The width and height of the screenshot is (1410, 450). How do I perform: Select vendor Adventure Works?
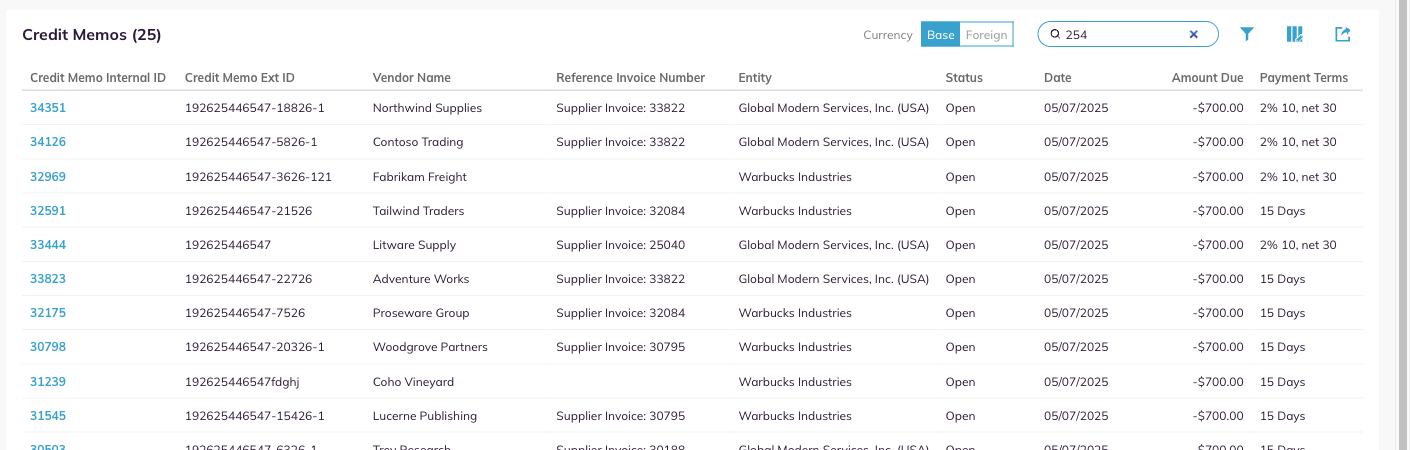(421, 279)
